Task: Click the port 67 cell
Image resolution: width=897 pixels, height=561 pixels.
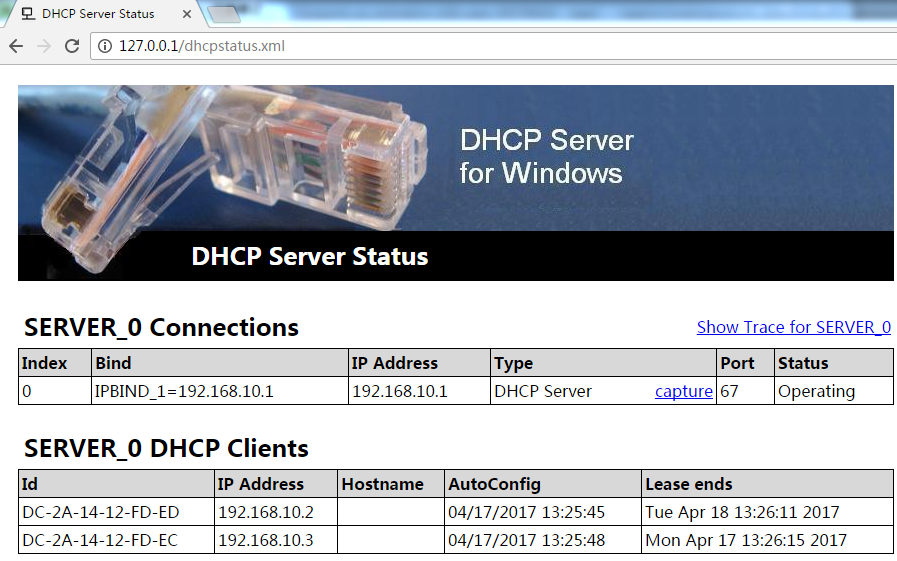Action: pyautogui.click(x=745, y=391)
